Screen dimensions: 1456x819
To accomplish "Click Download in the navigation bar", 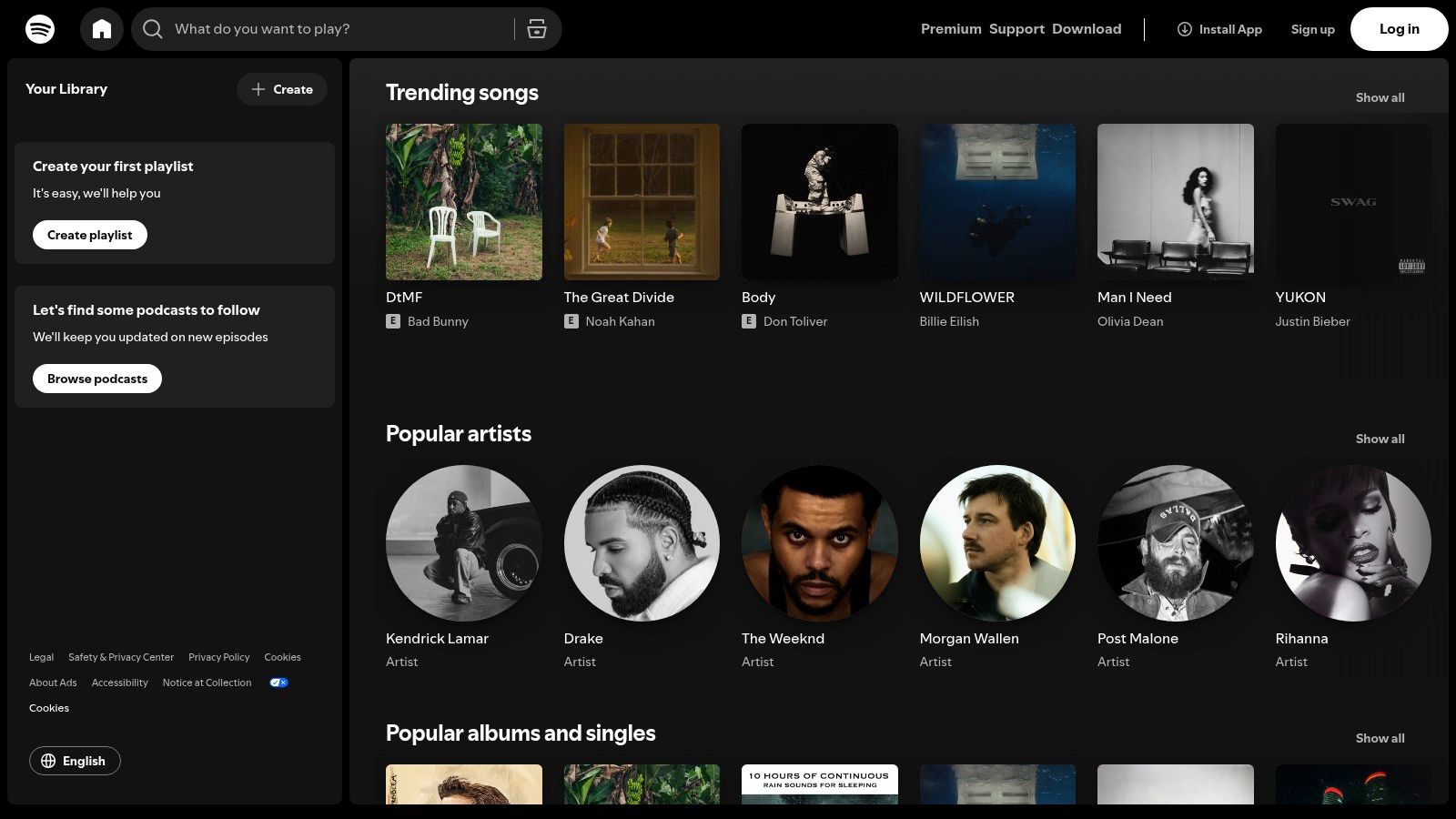I will (1087, 28).
